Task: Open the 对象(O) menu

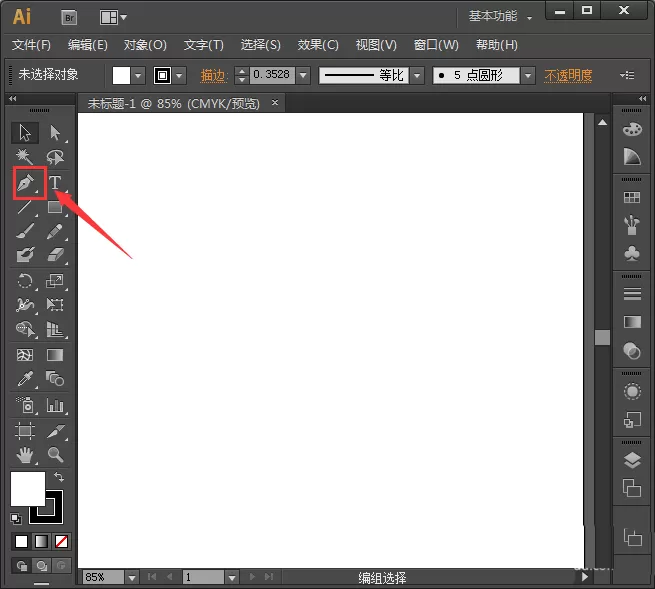Action: coord(145,45)
